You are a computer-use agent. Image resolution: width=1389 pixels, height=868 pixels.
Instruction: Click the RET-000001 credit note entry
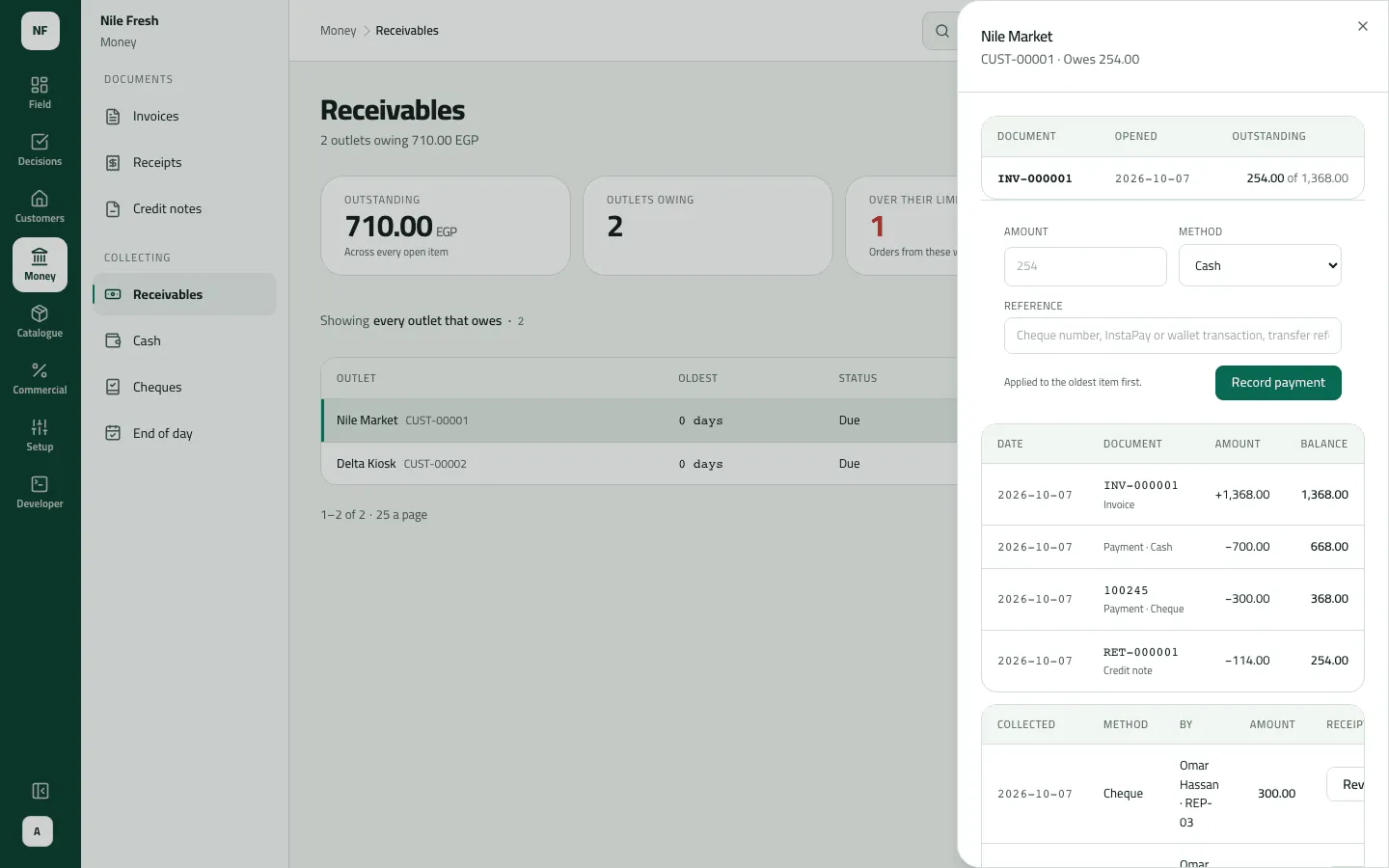coord(1141,652)
